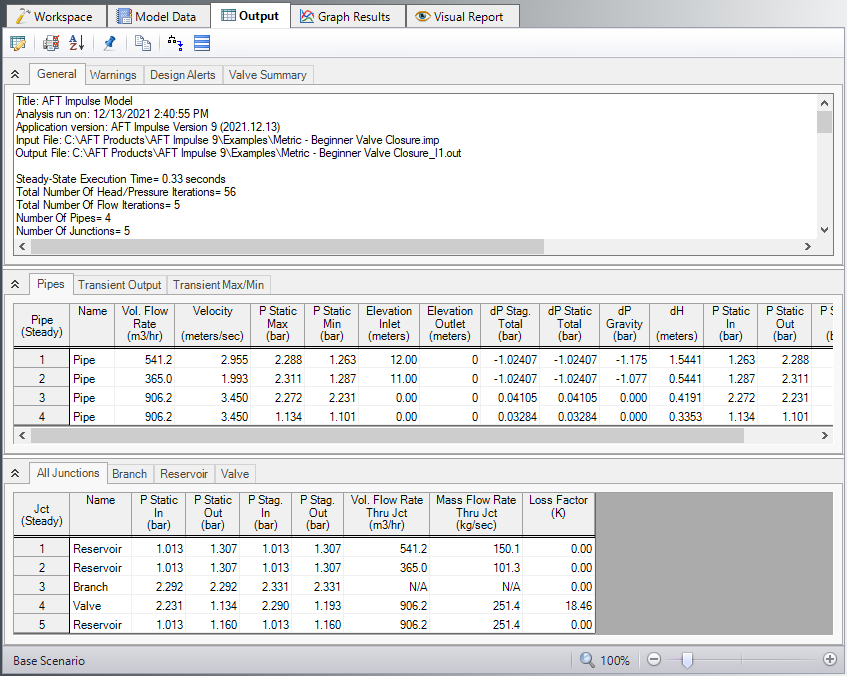Show the Valve Summary tab

coord(268,75)
